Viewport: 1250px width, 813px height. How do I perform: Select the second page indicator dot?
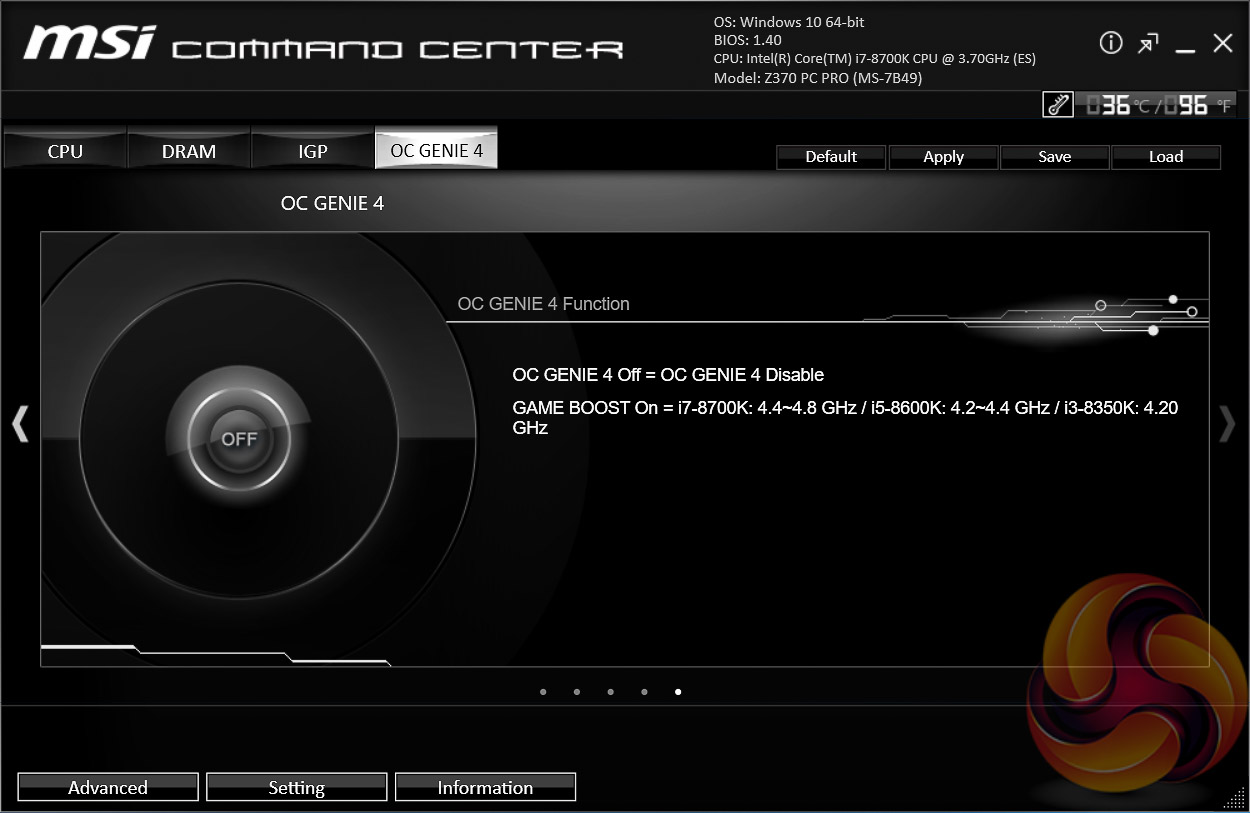[x=577, y=691]
